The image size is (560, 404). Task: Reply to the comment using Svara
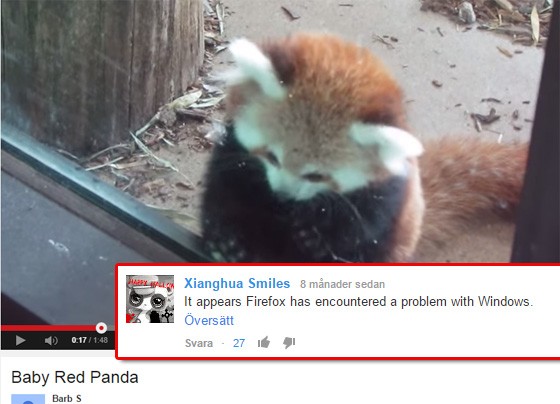click(199, 343)
